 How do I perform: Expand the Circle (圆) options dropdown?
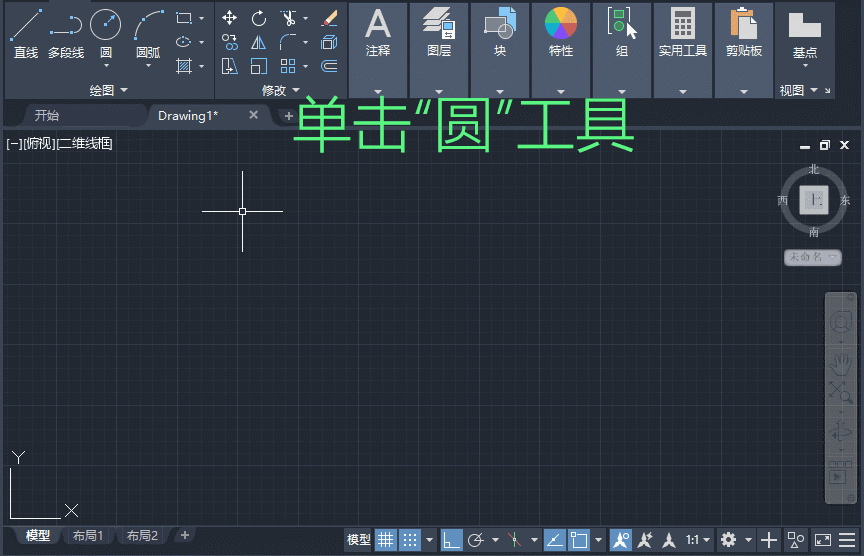(x=106, y=66)
